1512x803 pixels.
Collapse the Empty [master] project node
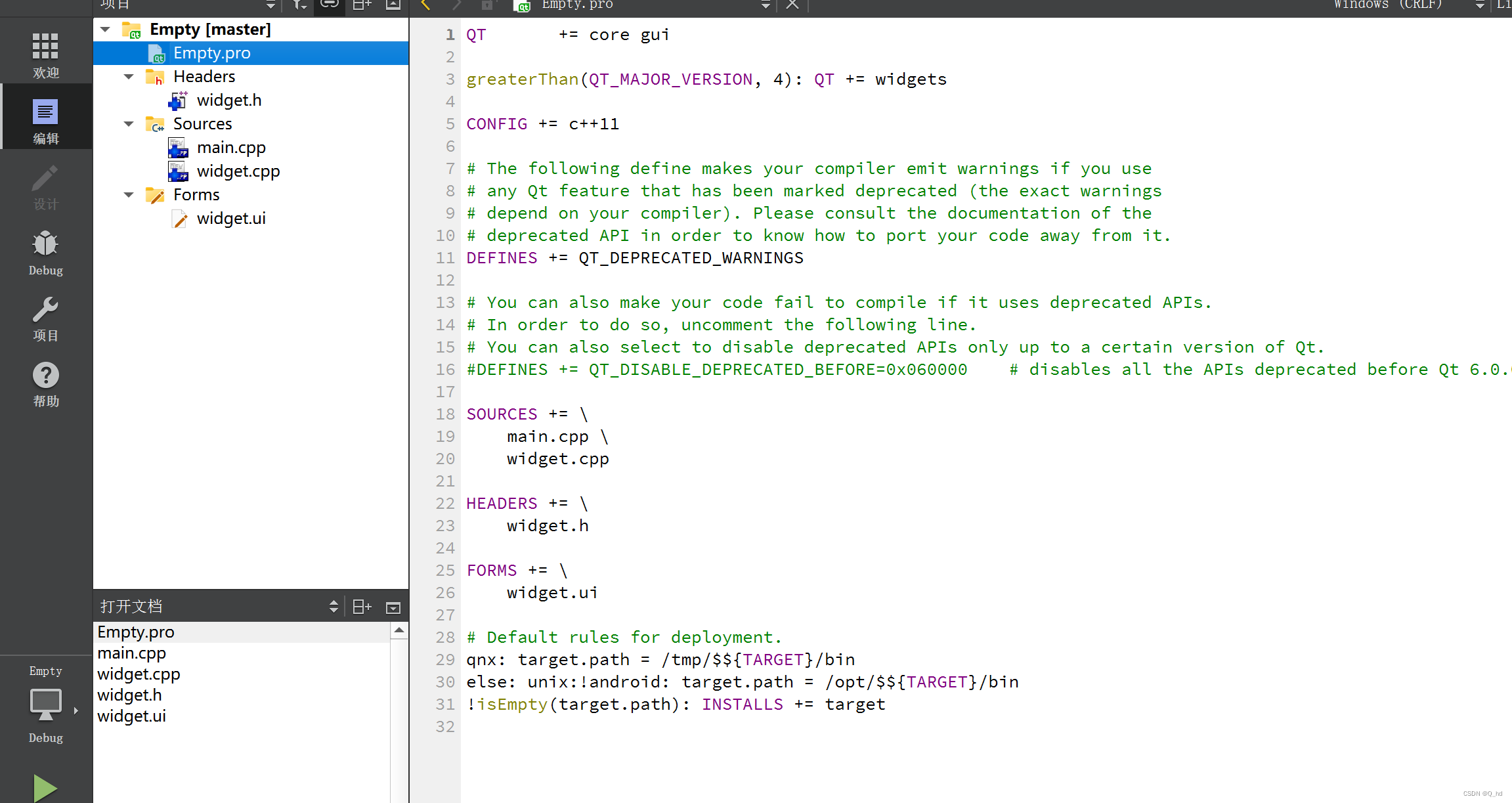(105, 30)
